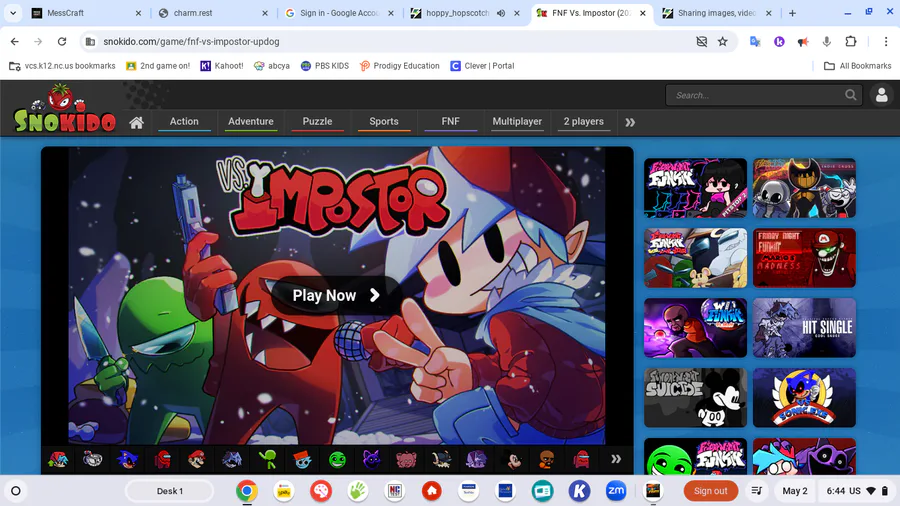Open the Mickey Mouse Suicide game thumbnail

point(695,398)
